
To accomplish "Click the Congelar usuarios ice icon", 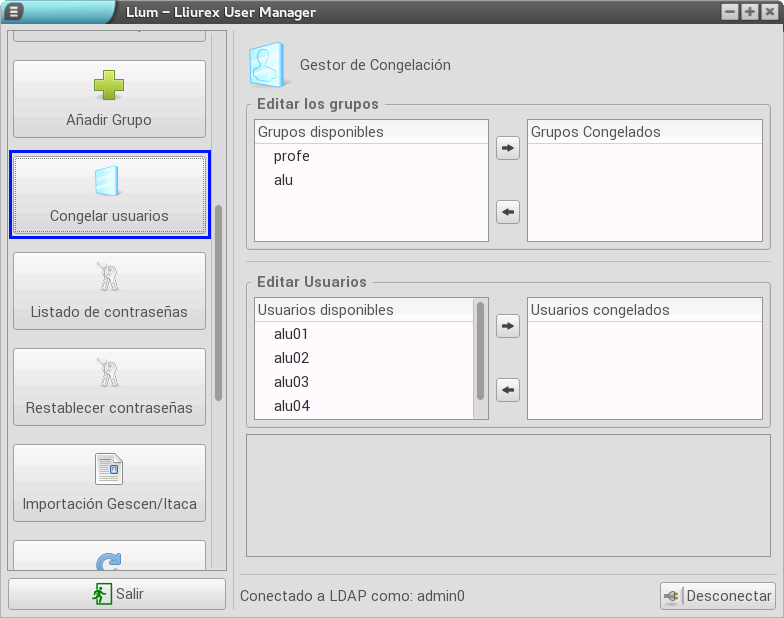I will (109, 181).
